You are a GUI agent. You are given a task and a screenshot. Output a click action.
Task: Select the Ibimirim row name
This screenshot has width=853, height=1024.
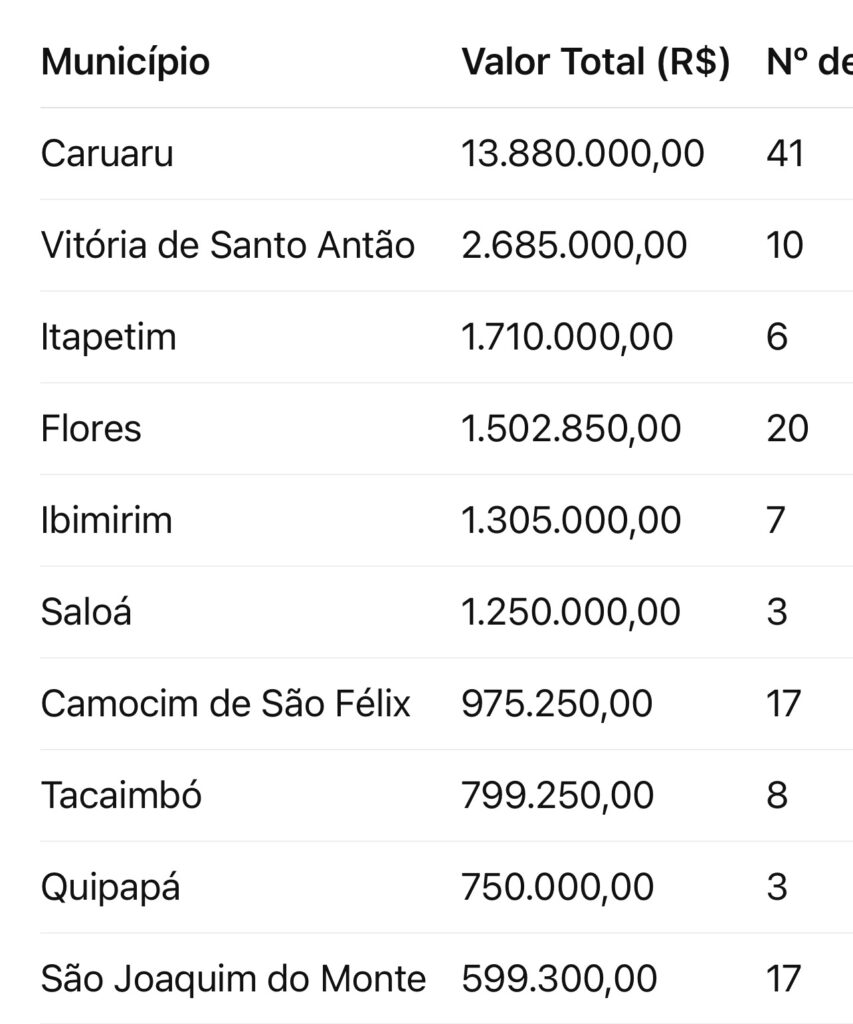106,520
